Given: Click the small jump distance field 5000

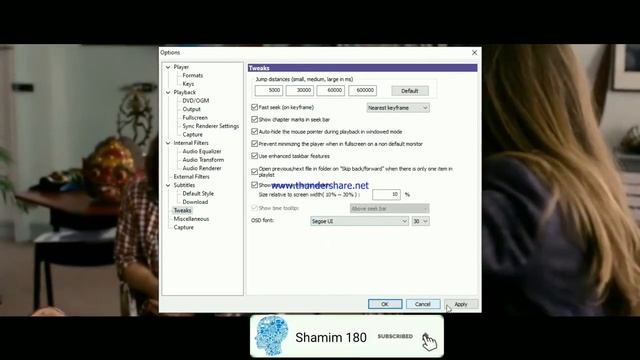Looking at the screenshot, I should [x=269, y=91].
